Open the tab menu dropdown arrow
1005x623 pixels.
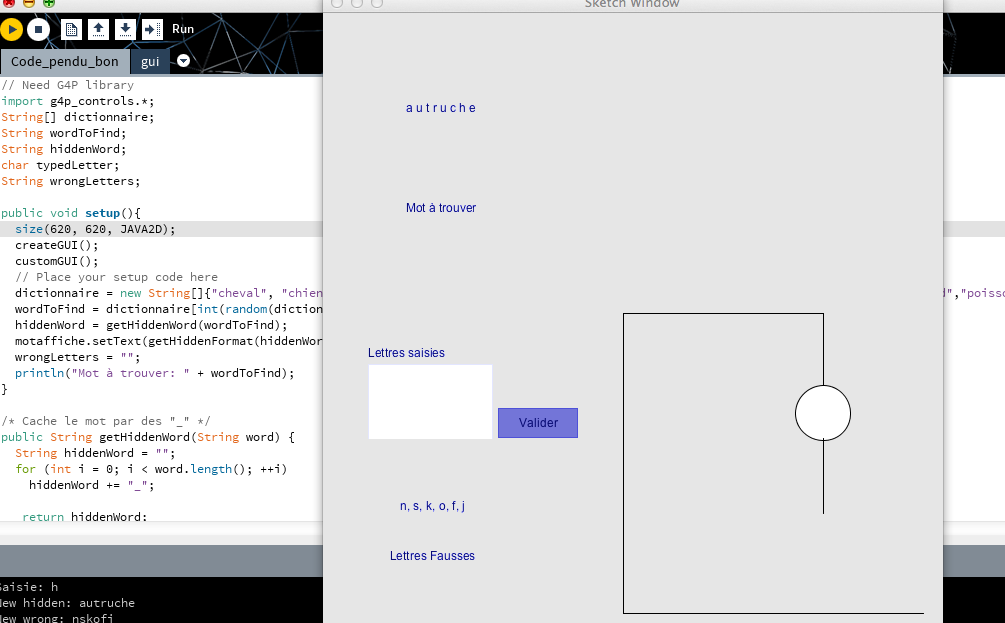[x=183, y=62]
